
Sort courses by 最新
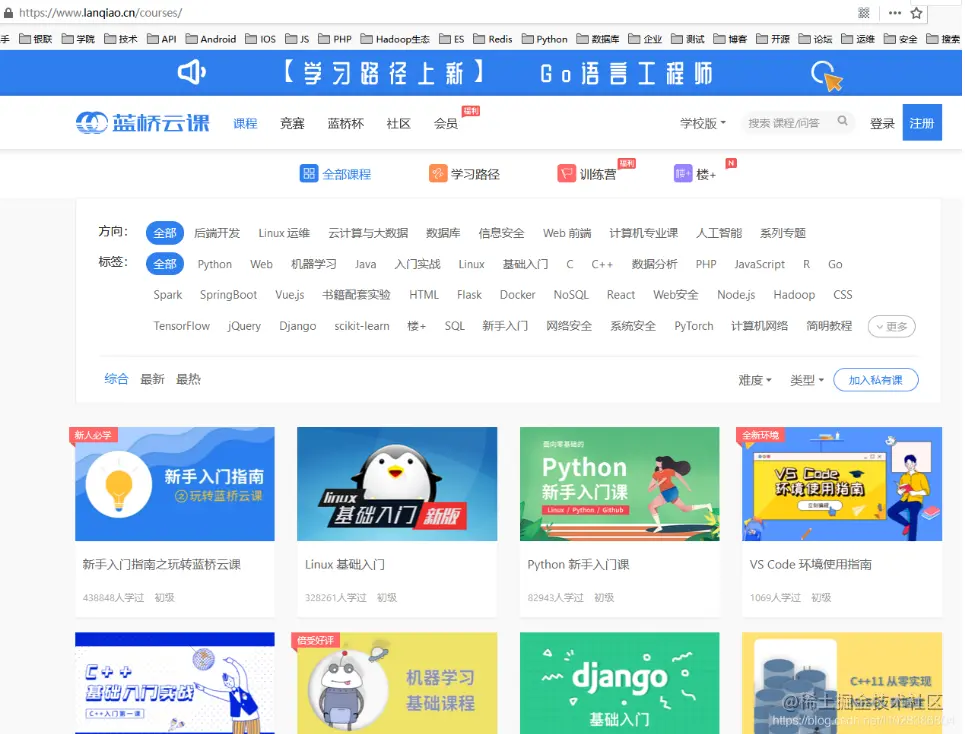(152, 379)
